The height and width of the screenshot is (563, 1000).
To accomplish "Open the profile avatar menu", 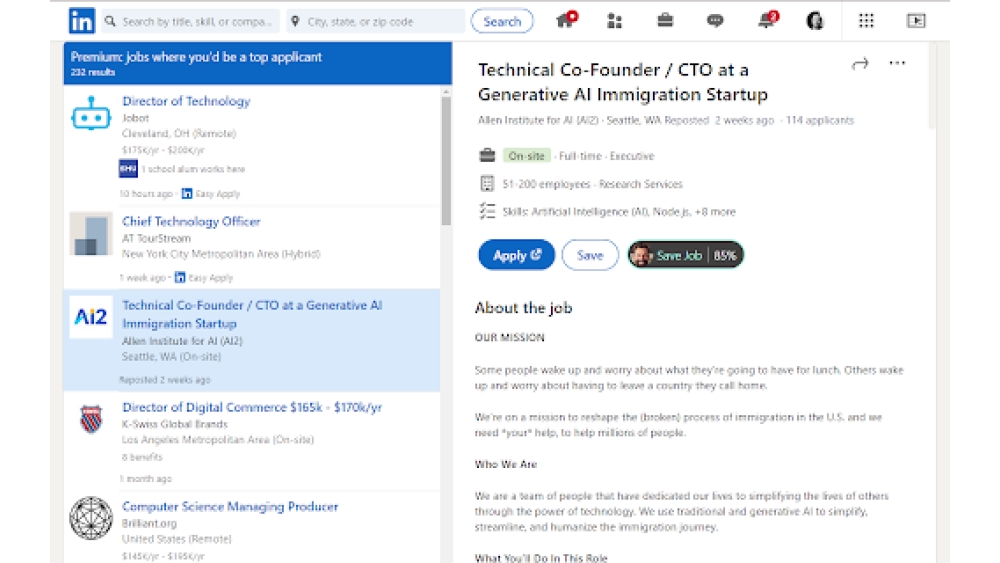I will click(x=814, y=21).
